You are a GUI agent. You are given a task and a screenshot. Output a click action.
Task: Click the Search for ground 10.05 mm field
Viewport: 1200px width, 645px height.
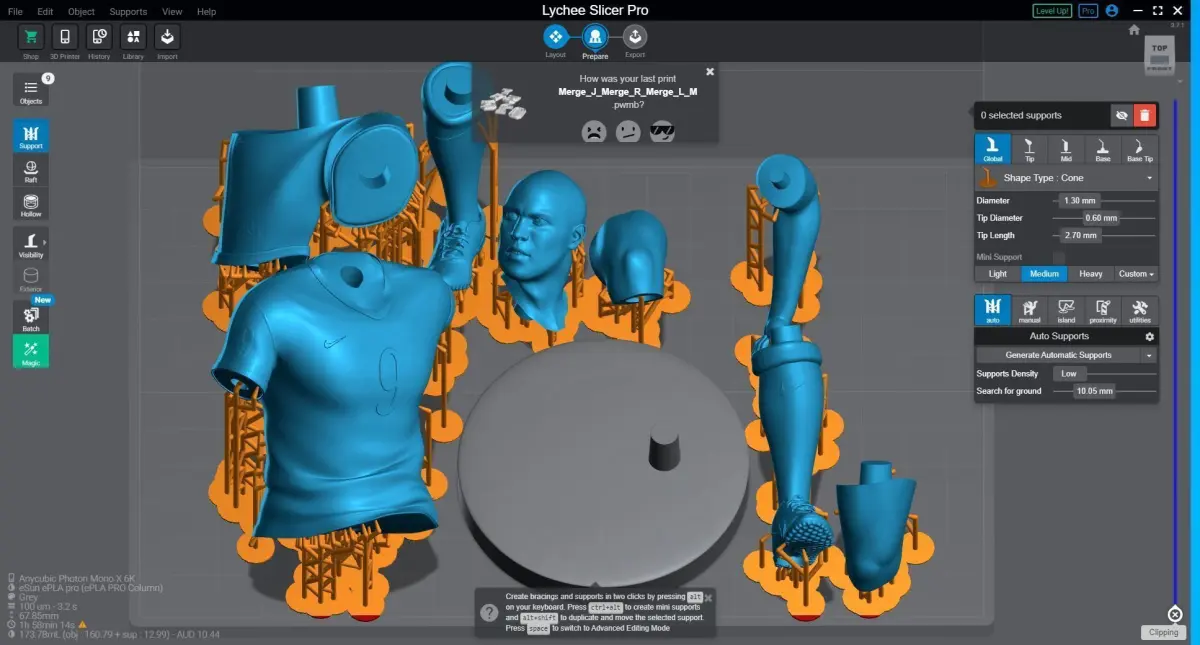pos(1094,391)
